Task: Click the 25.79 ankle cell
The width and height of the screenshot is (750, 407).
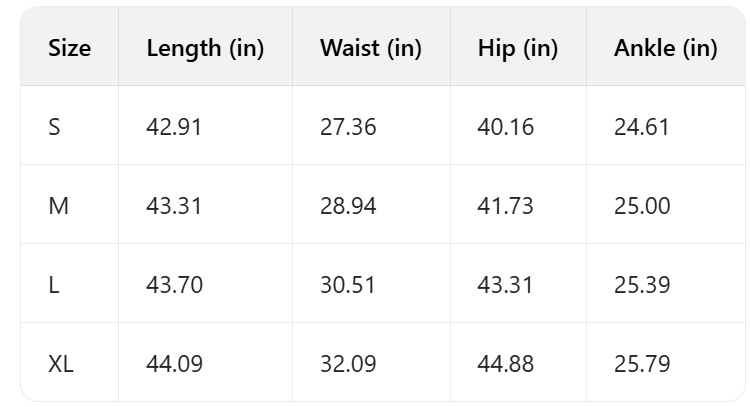Action: point(642,364)
